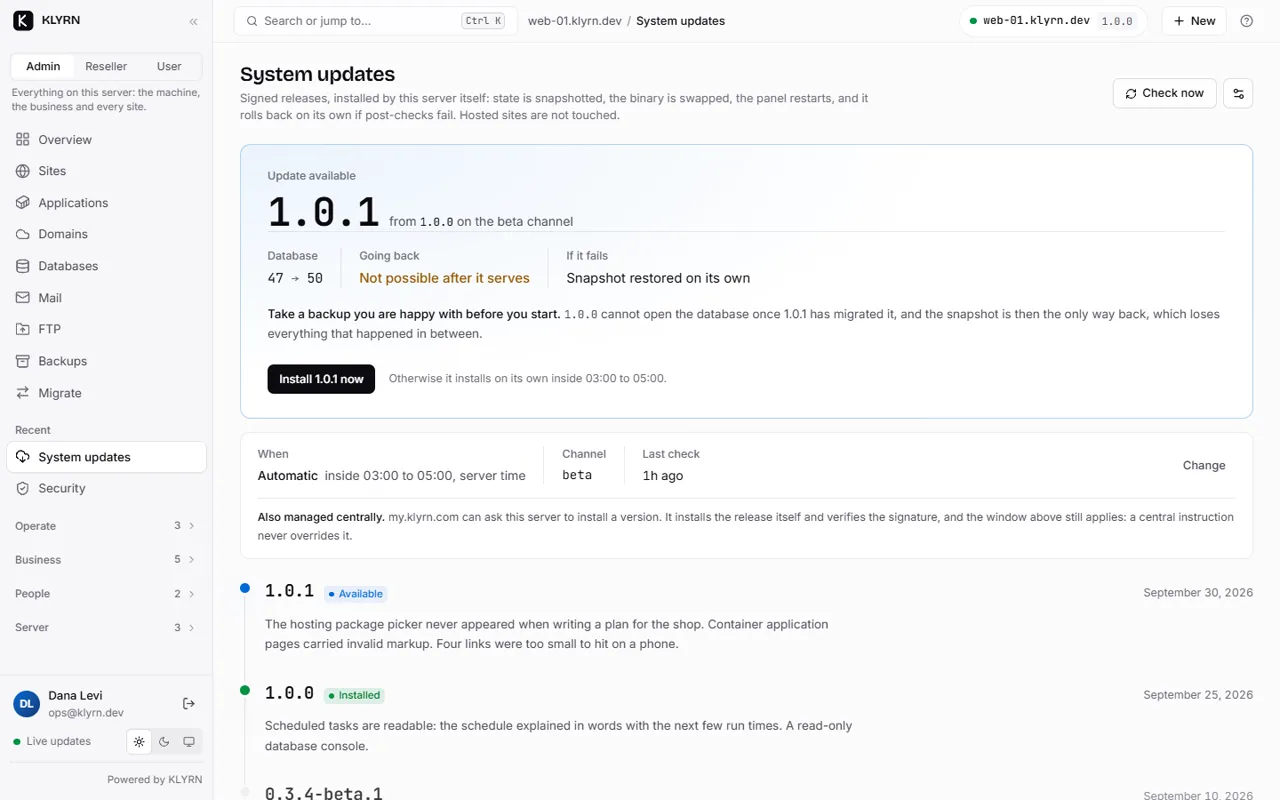Image resolution: width=1280 pixels, height=800 pixels.
Task: Click Change for update schedule
Action: tap(1204, 465)
